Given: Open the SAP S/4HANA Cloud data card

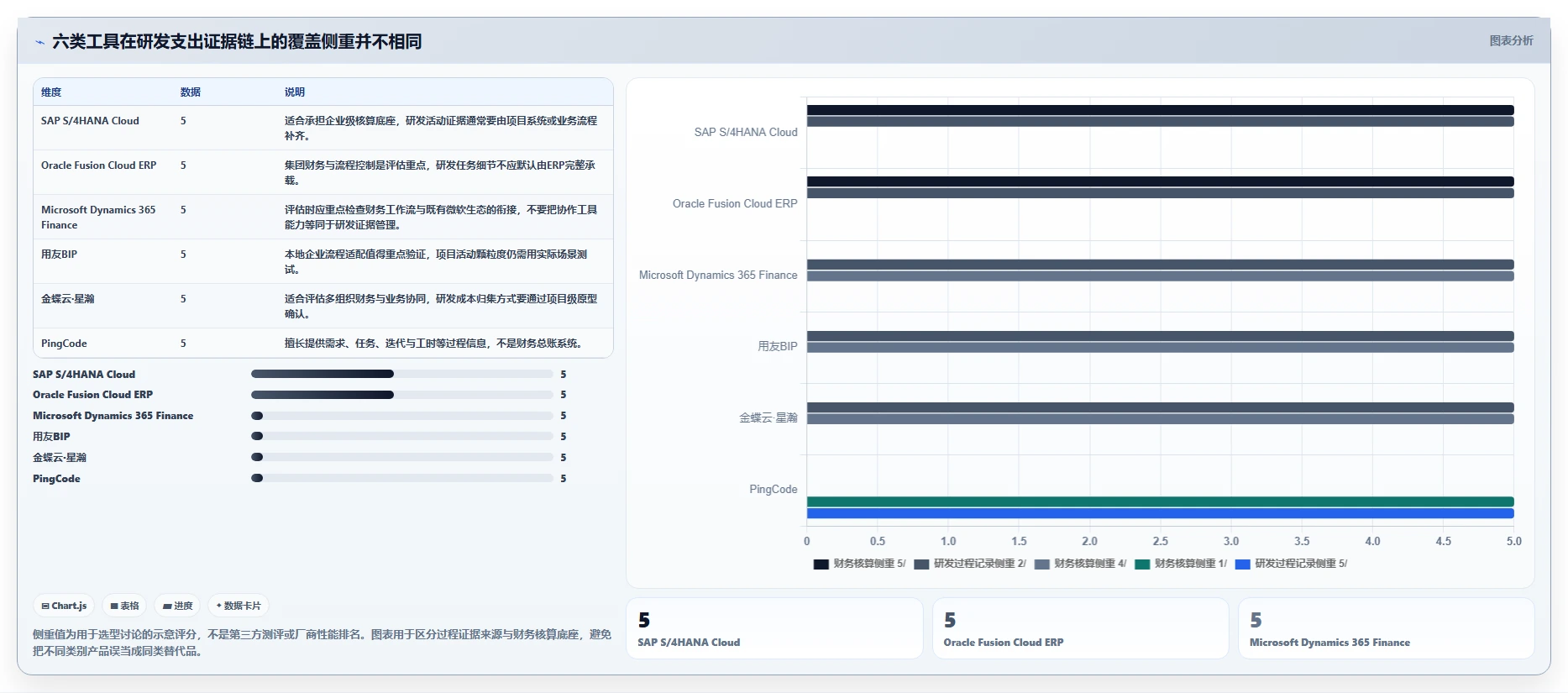Looking at the screenshot, I should (x=774, y=628).
